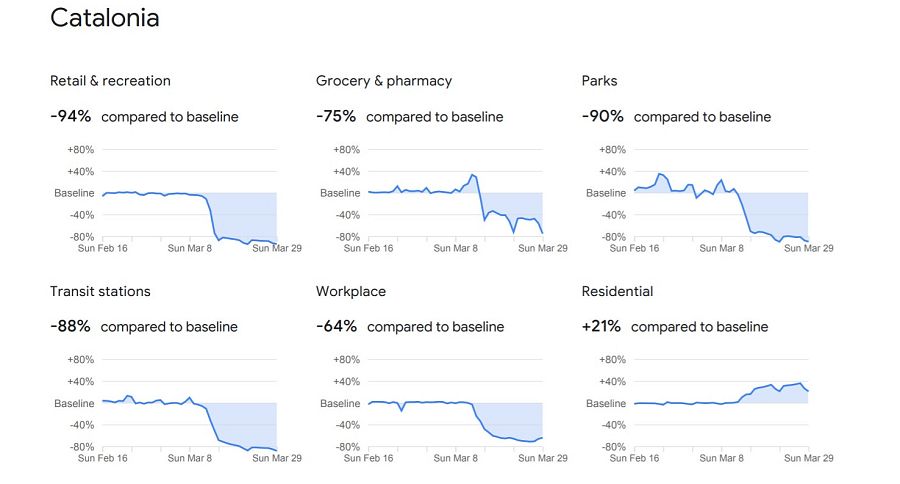Select the Parks section heading

599,81
